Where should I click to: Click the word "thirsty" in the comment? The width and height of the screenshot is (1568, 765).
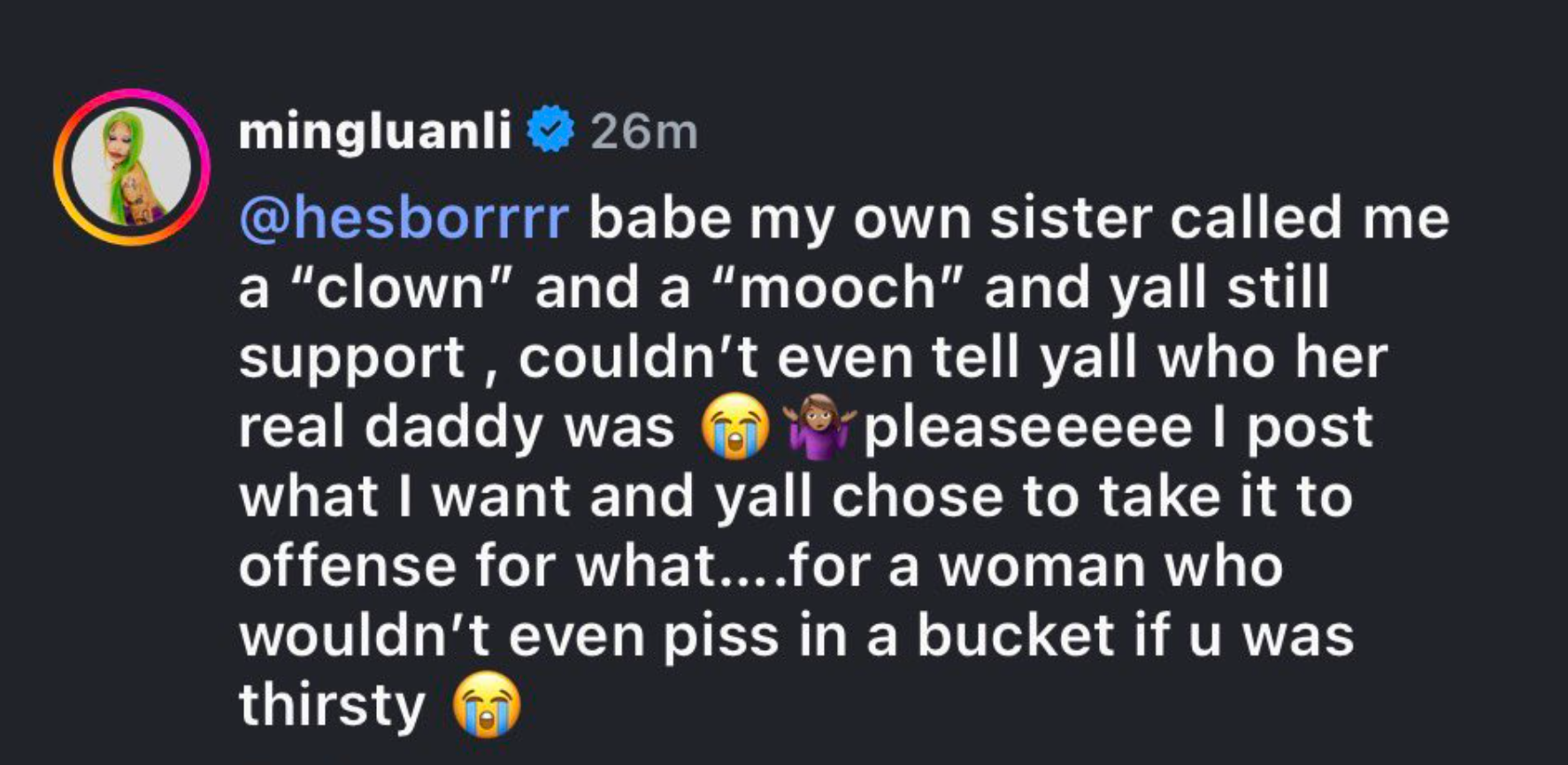coord(332,706)
